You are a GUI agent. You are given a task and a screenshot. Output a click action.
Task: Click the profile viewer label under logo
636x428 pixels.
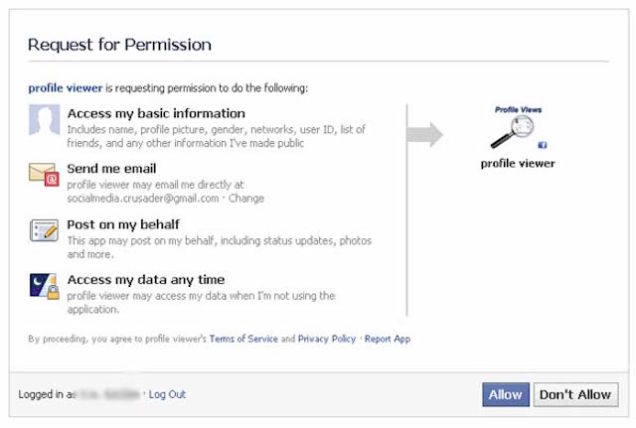point(517,163)
